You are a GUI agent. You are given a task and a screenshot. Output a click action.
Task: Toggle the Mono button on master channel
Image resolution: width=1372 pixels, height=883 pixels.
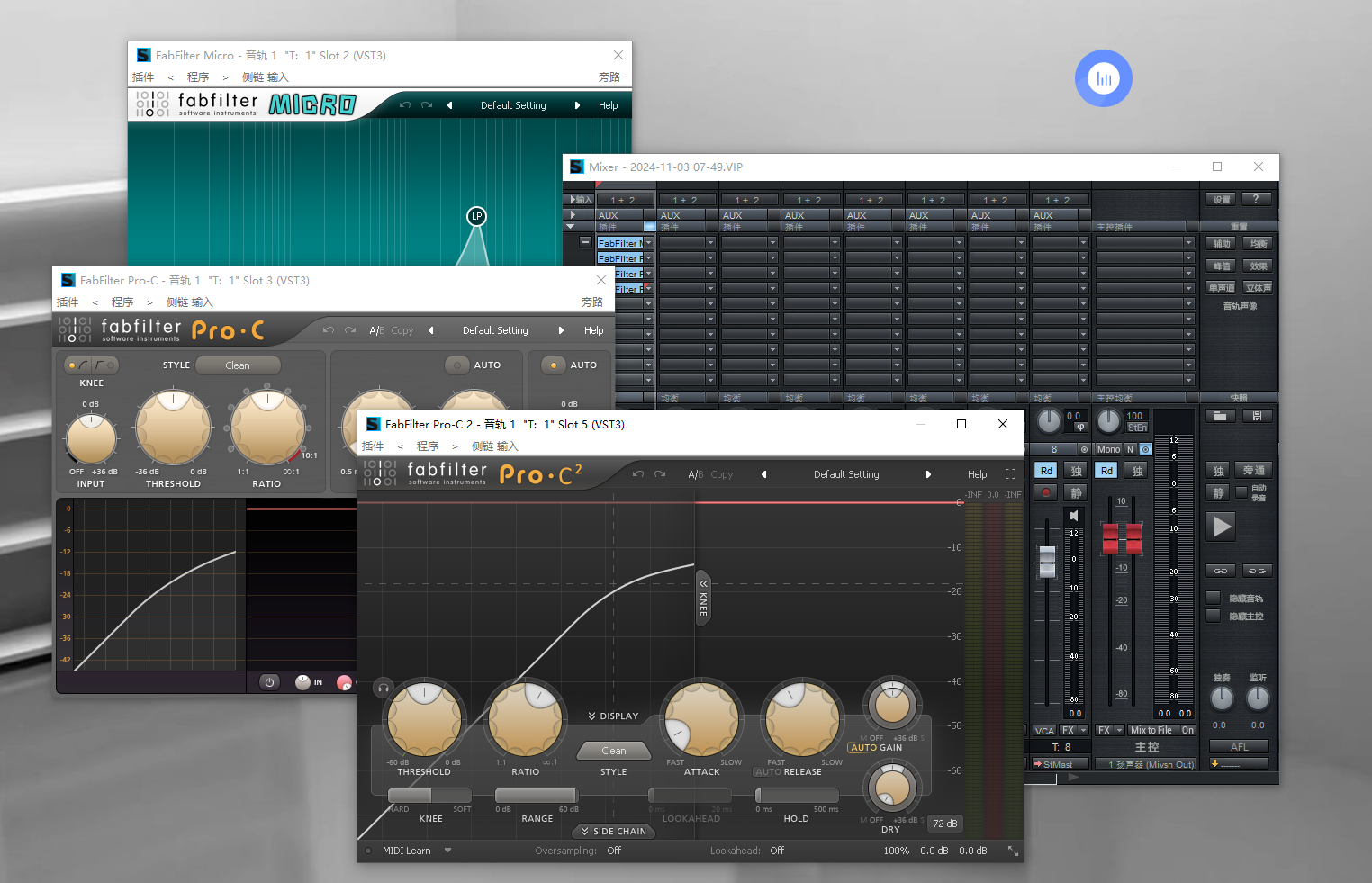point(1108,449)
